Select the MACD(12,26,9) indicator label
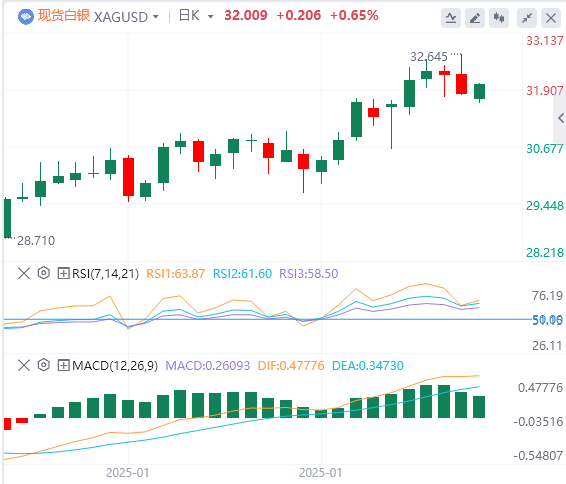This screenshot has height=484, width=566. pos(115,366)
